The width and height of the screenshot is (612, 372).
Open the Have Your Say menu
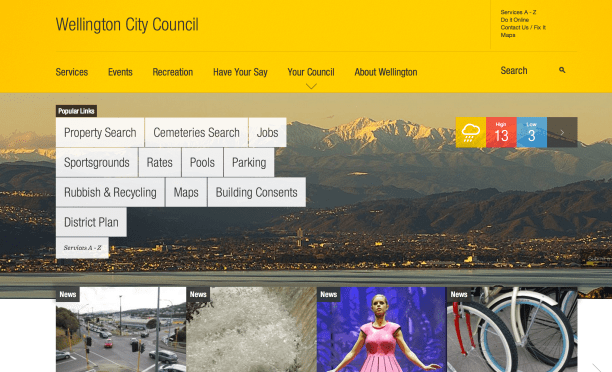(240, 72)
